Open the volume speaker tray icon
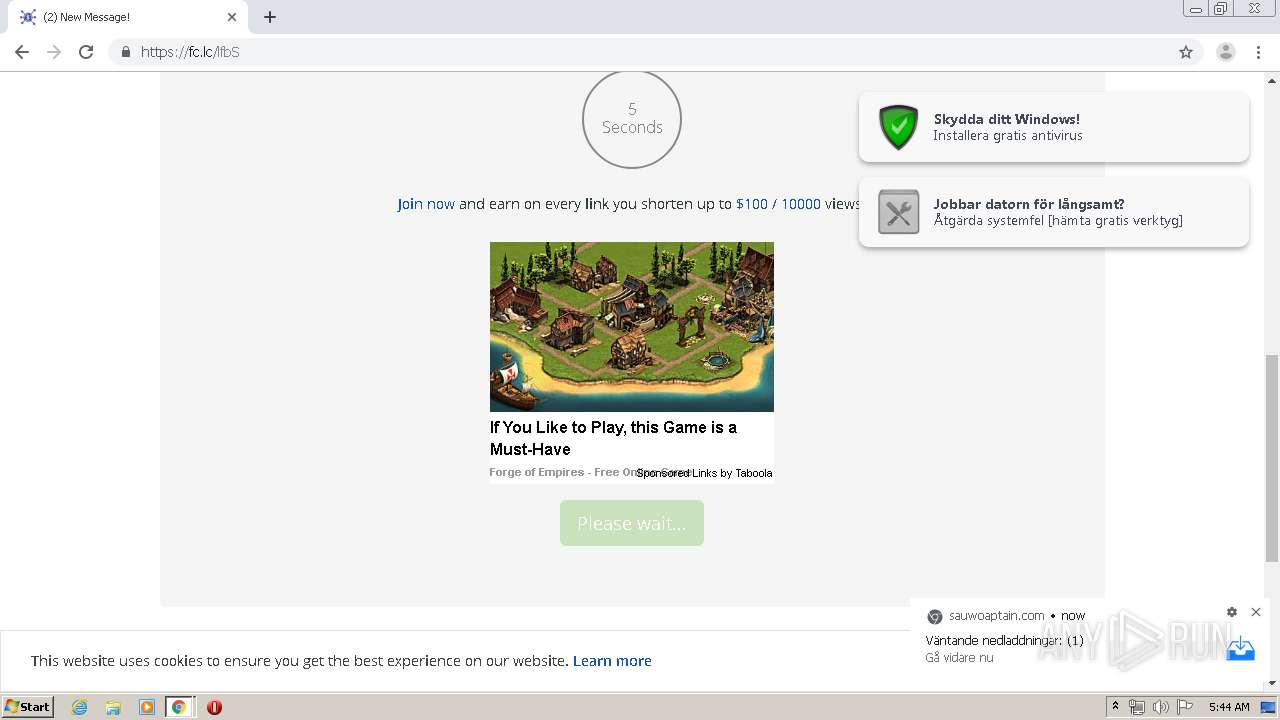Image resolution: width=1280 pixels, height=720 pixels. (x=1161, y=707)
